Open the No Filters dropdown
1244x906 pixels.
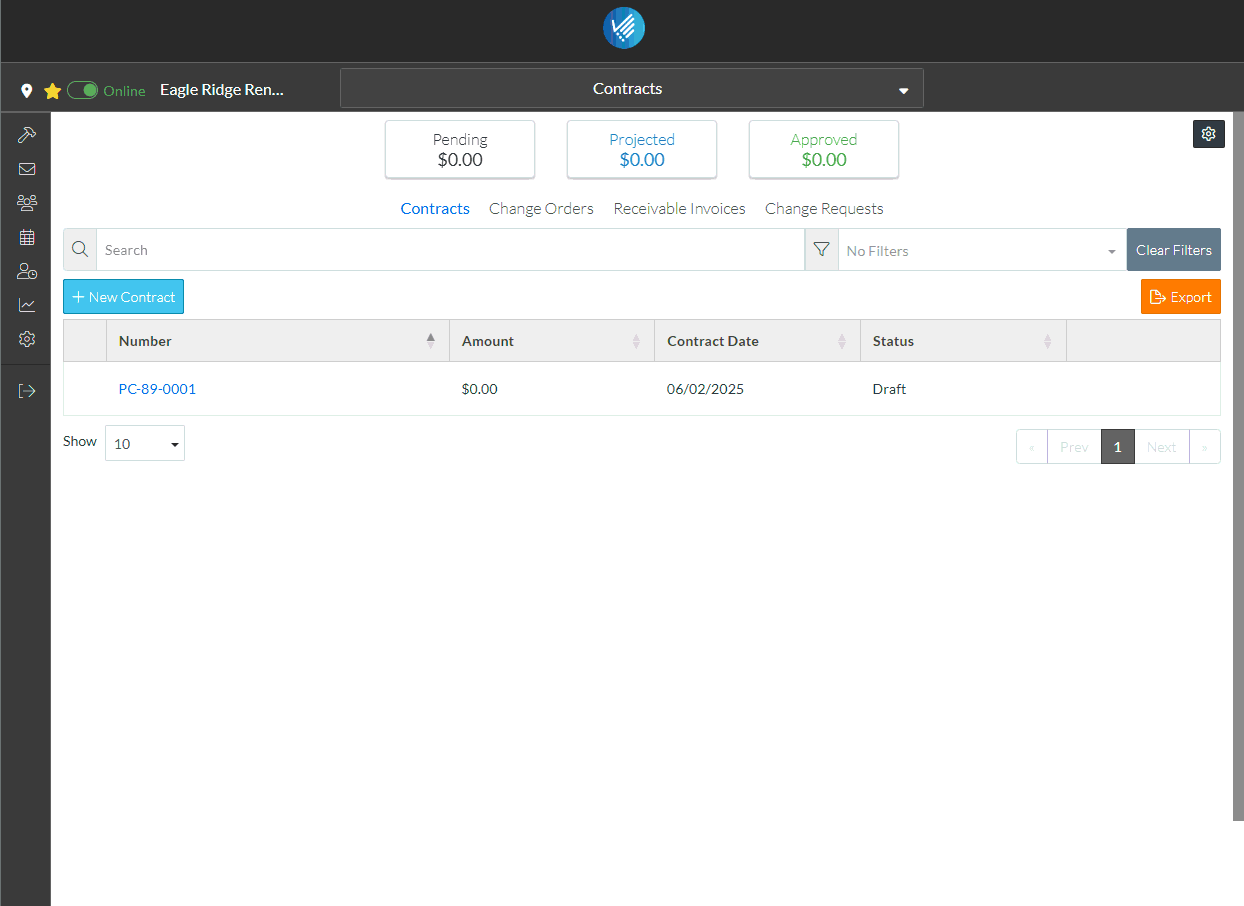(982, 250)
